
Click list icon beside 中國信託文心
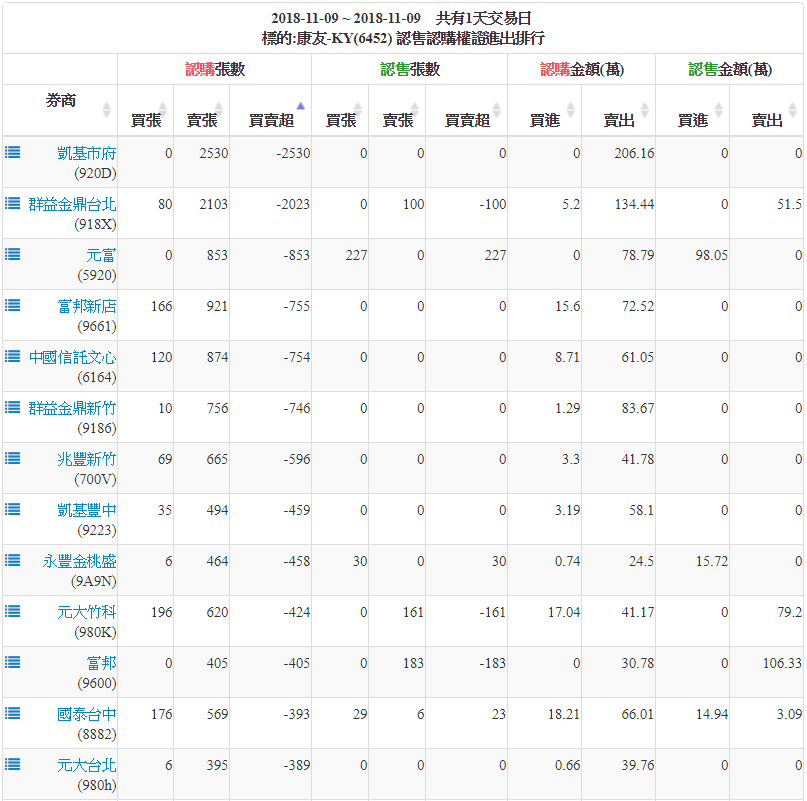pos(12,356)
